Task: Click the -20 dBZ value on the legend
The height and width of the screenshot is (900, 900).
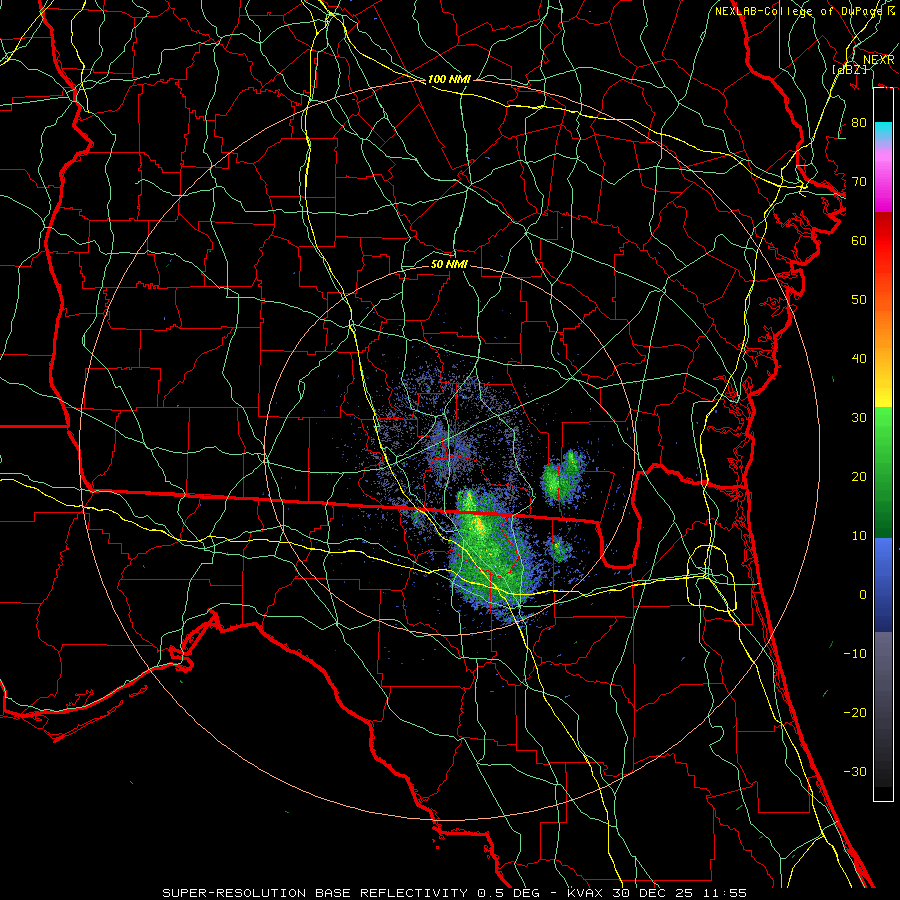Action: click(x=855, y=713)
